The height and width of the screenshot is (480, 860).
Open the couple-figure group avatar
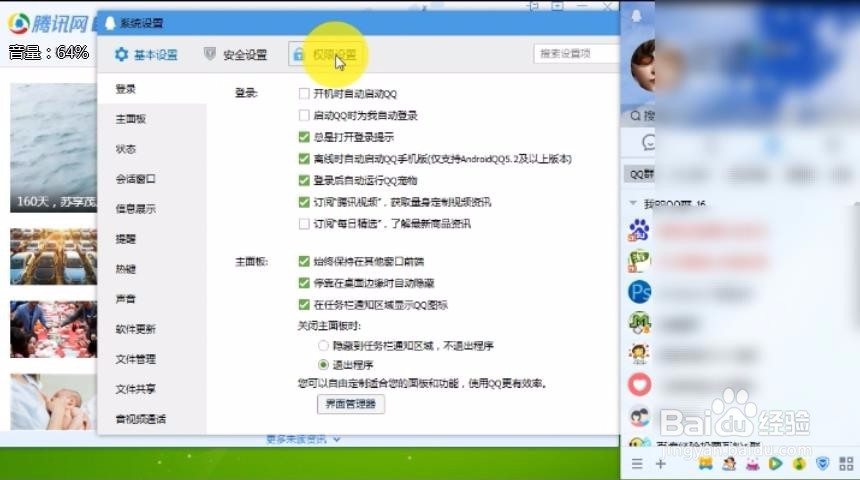pyautogui.click(x=640, y=416)
